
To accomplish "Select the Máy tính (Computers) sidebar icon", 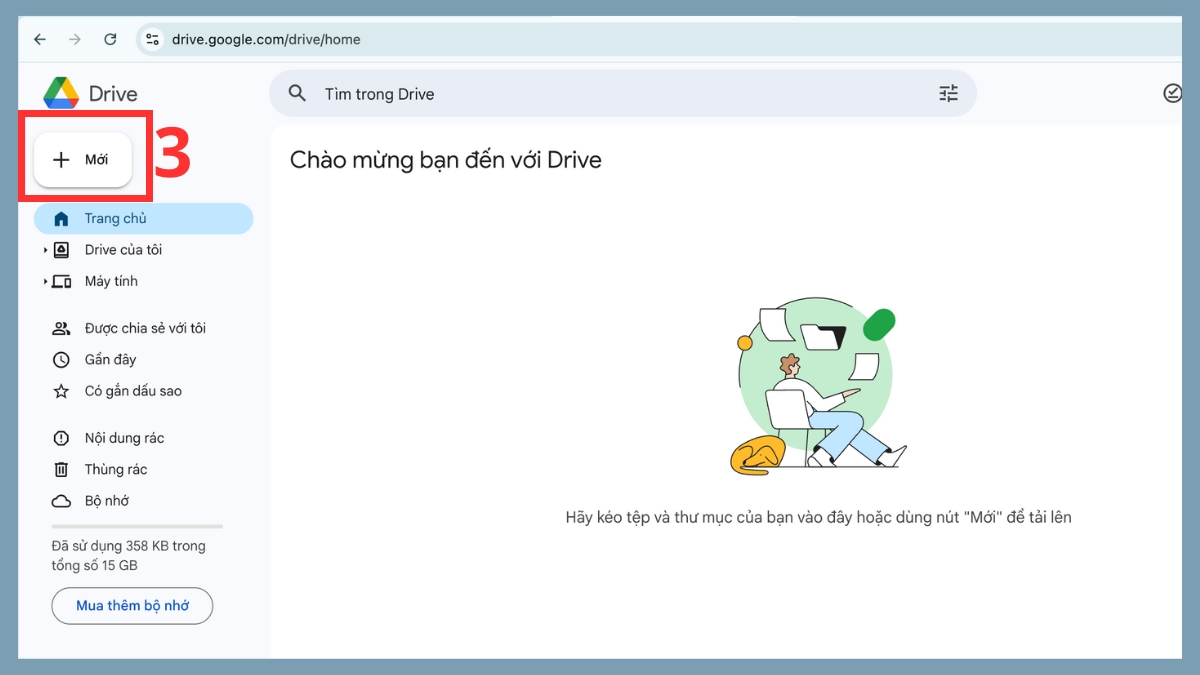I will pyautogui.click(x=62, y=281).
